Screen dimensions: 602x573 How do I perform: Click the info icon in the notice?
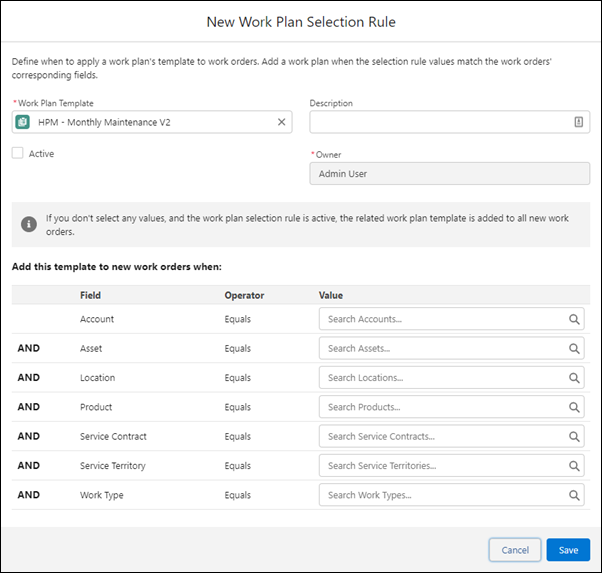click(x=29, y=224)
